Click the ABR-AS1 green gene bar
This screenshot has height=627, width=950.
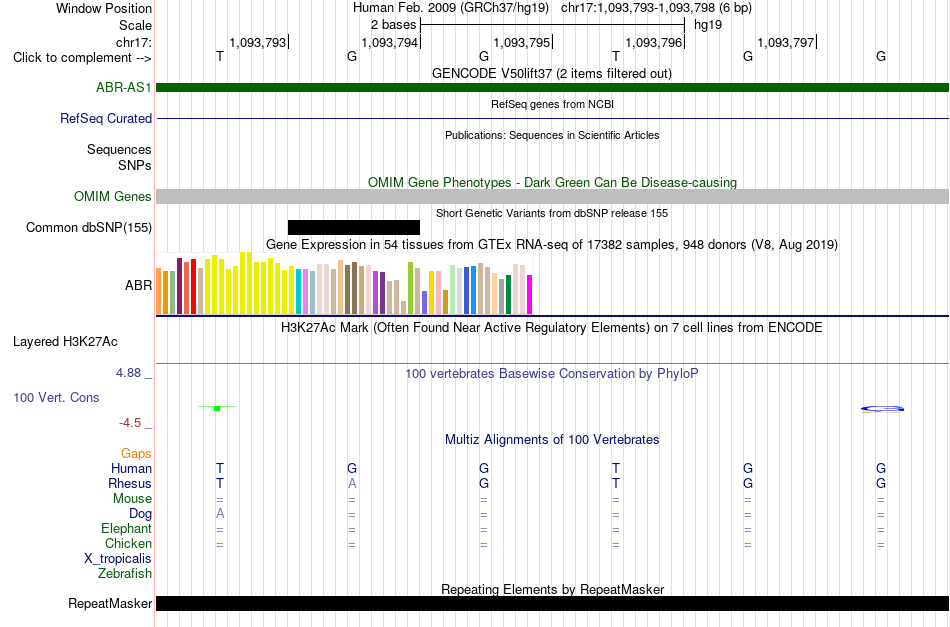tap(552, 87)
